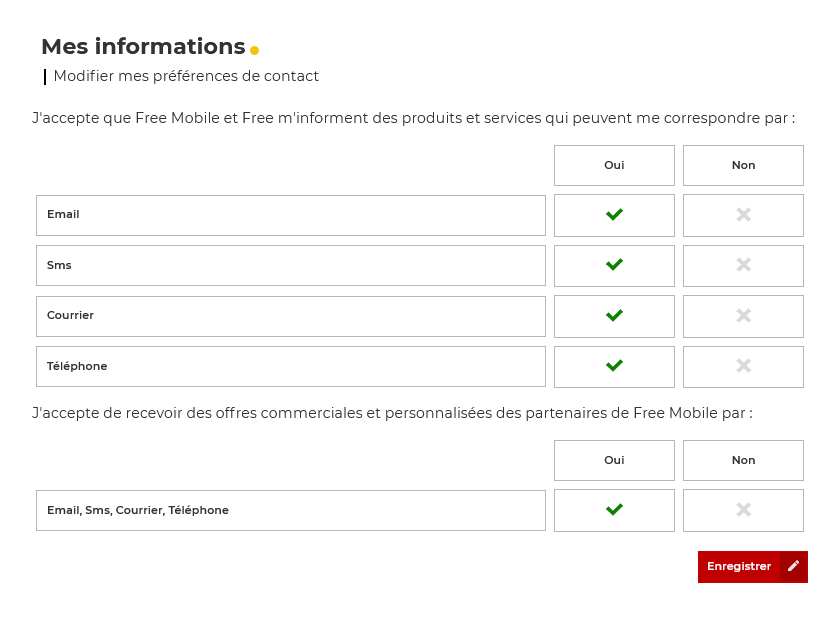Click the partners section Non header
This screenshot has height=624, width=840.
[x=743, y=460]
